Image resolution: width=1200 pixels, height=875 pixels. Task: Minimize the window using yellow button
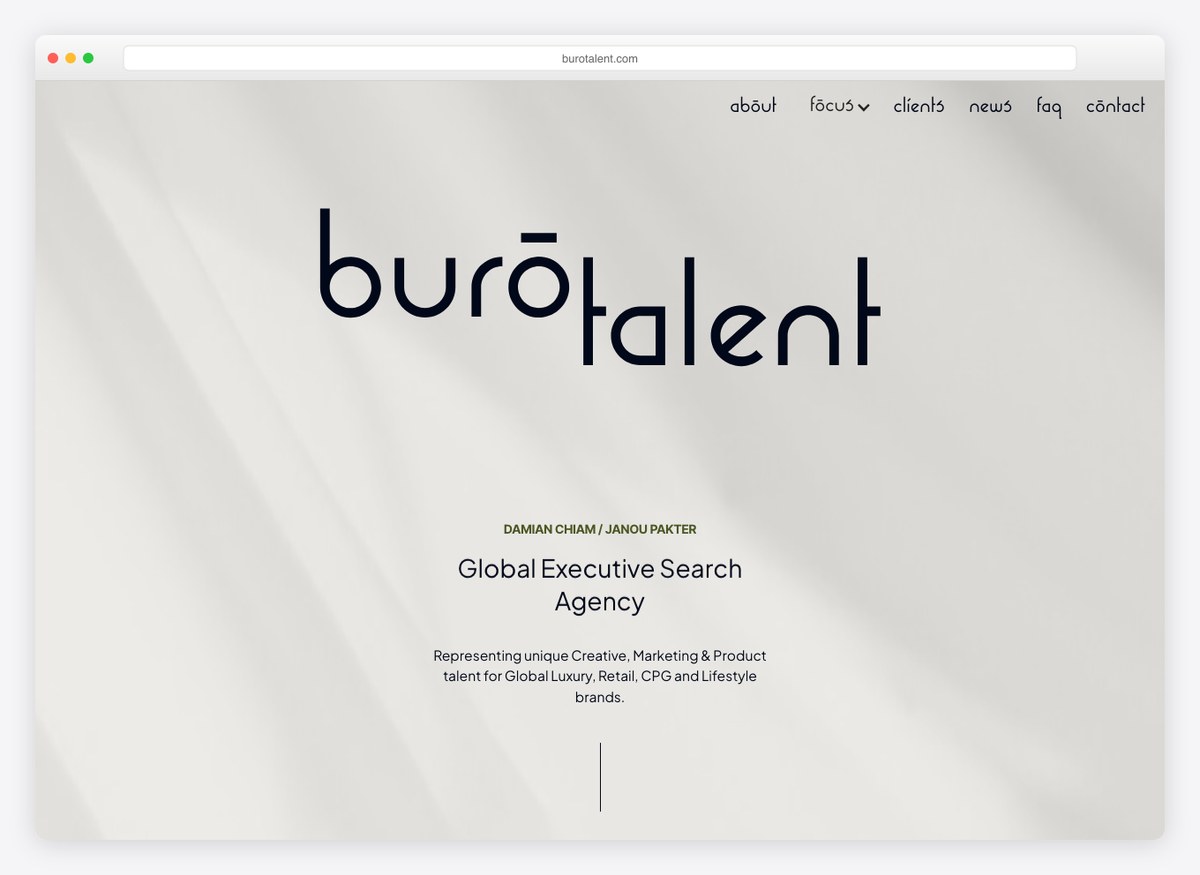[70, 58]
